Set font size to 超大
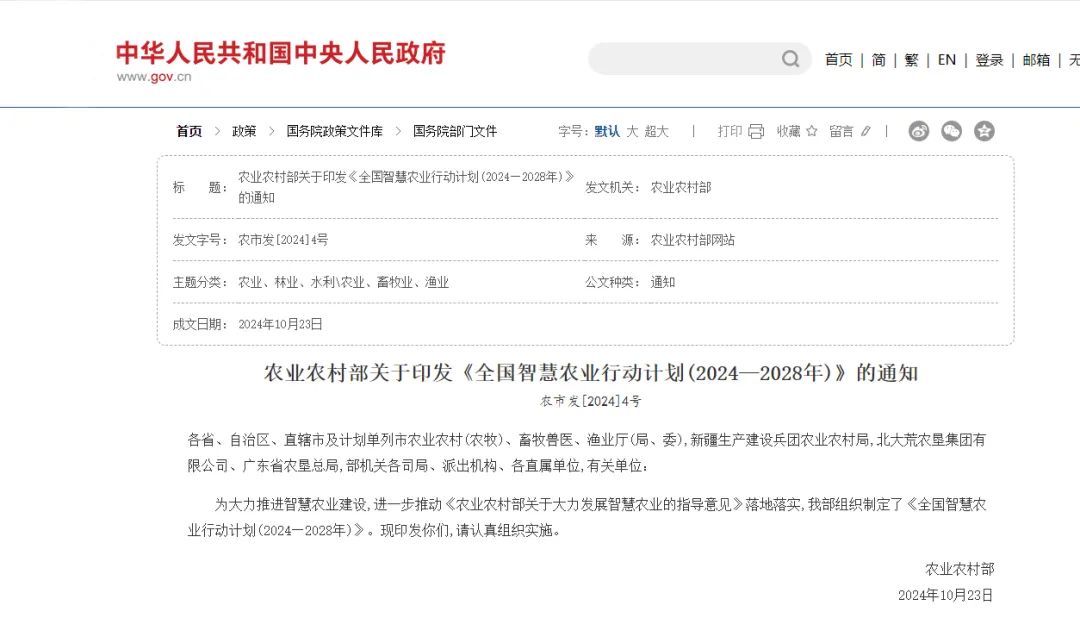Screen dimensions: 1080x618 pos(656,131)
